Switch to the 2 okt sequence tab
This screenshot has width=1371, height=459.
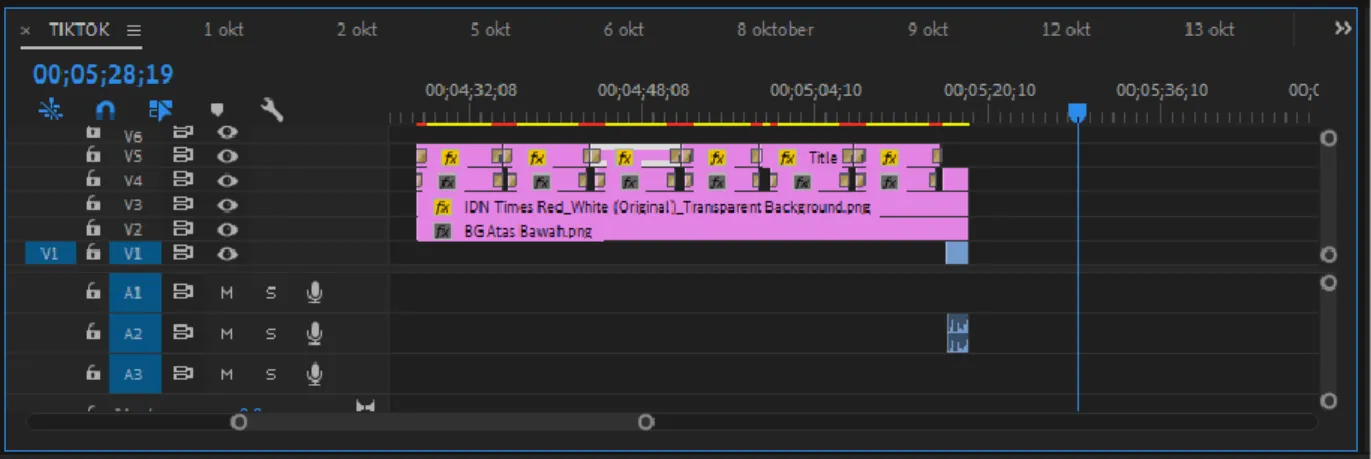(x=357, y=30)
